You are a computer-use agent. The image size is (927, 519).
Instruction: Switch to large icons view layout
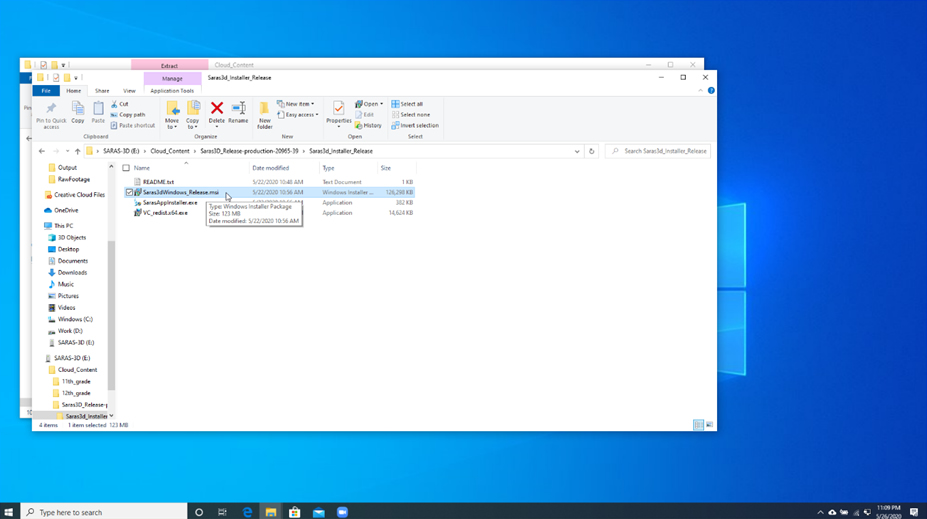pyautogui.click(x=709, y=424)
